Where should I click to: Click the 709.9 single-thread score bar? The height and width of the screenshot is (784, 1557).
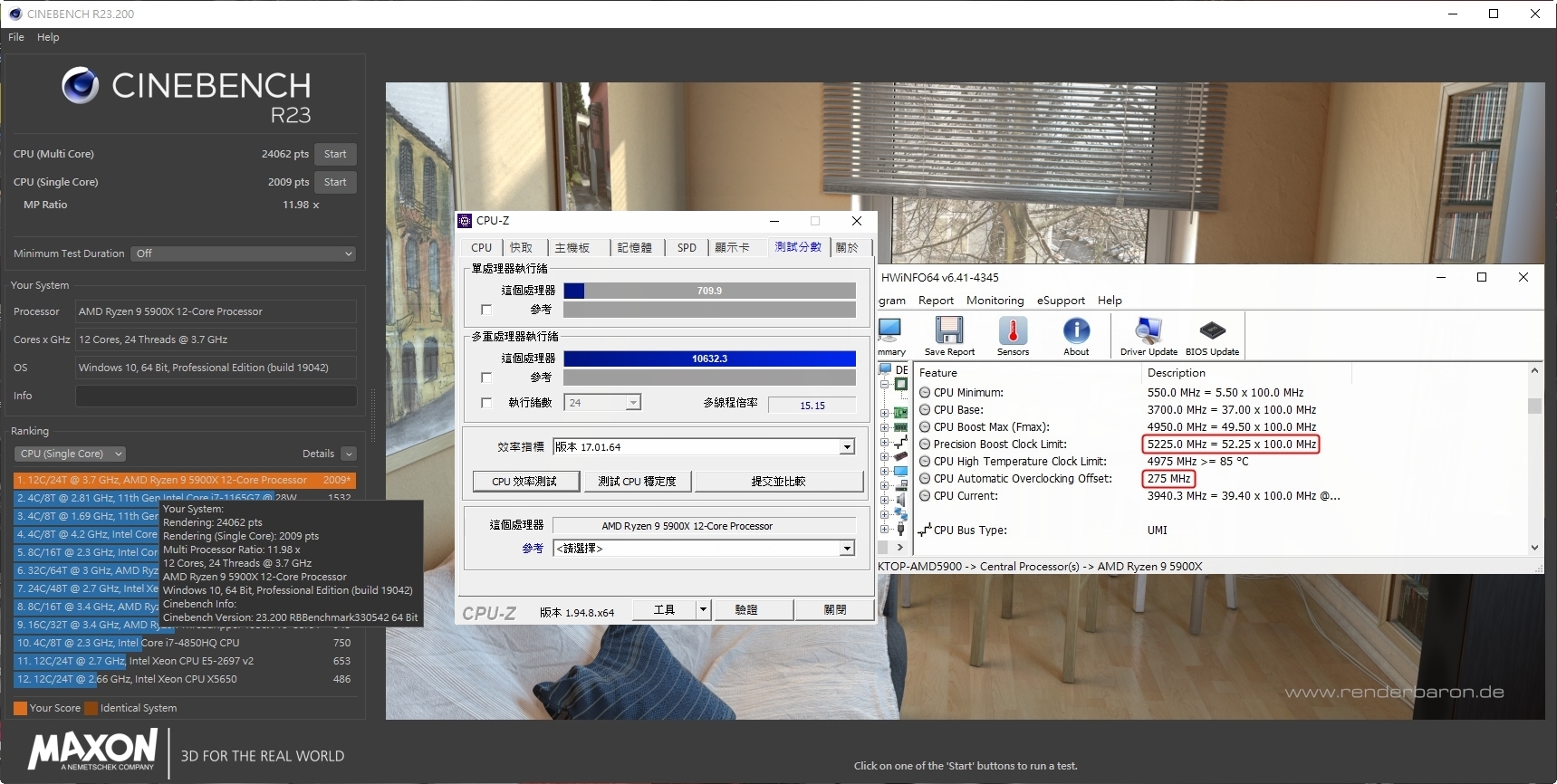click(709, 291)
